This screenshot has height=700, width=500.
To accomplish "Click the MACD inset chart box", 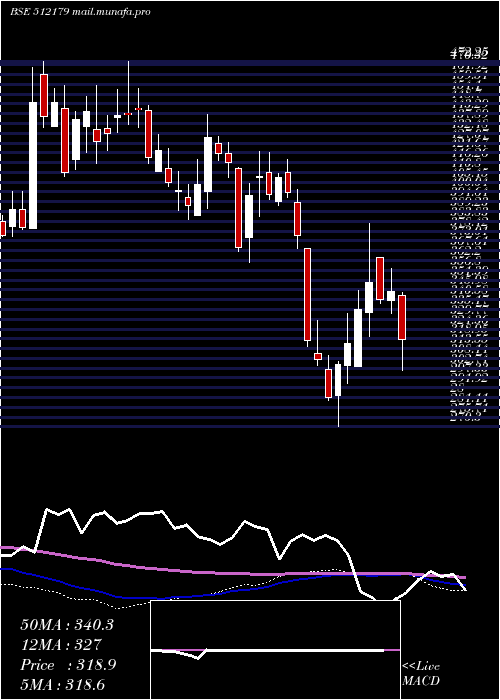I will 275,650.
